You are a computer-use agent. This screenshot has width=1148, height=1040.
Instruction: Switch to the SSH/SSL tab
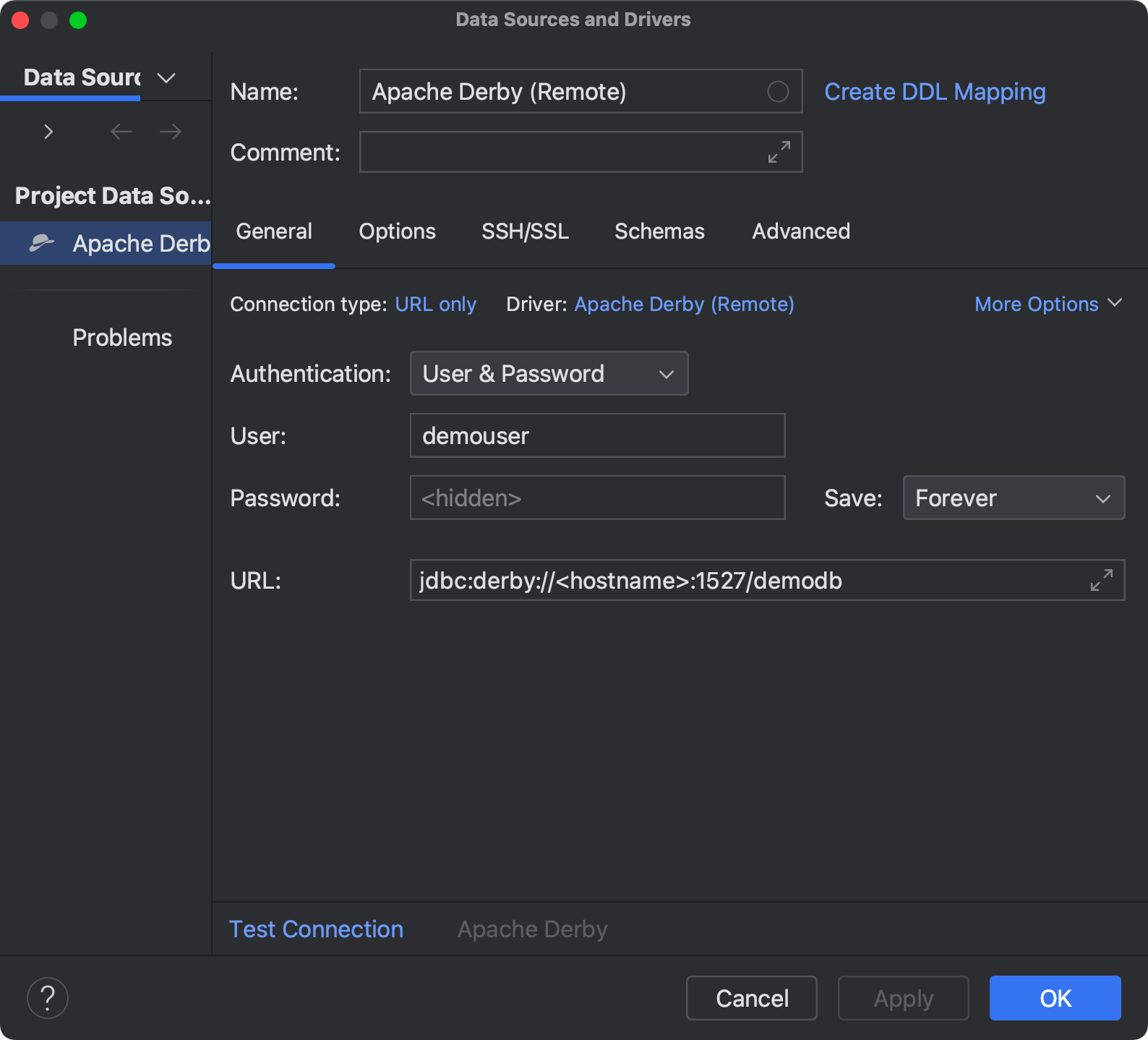pos(525,231)
